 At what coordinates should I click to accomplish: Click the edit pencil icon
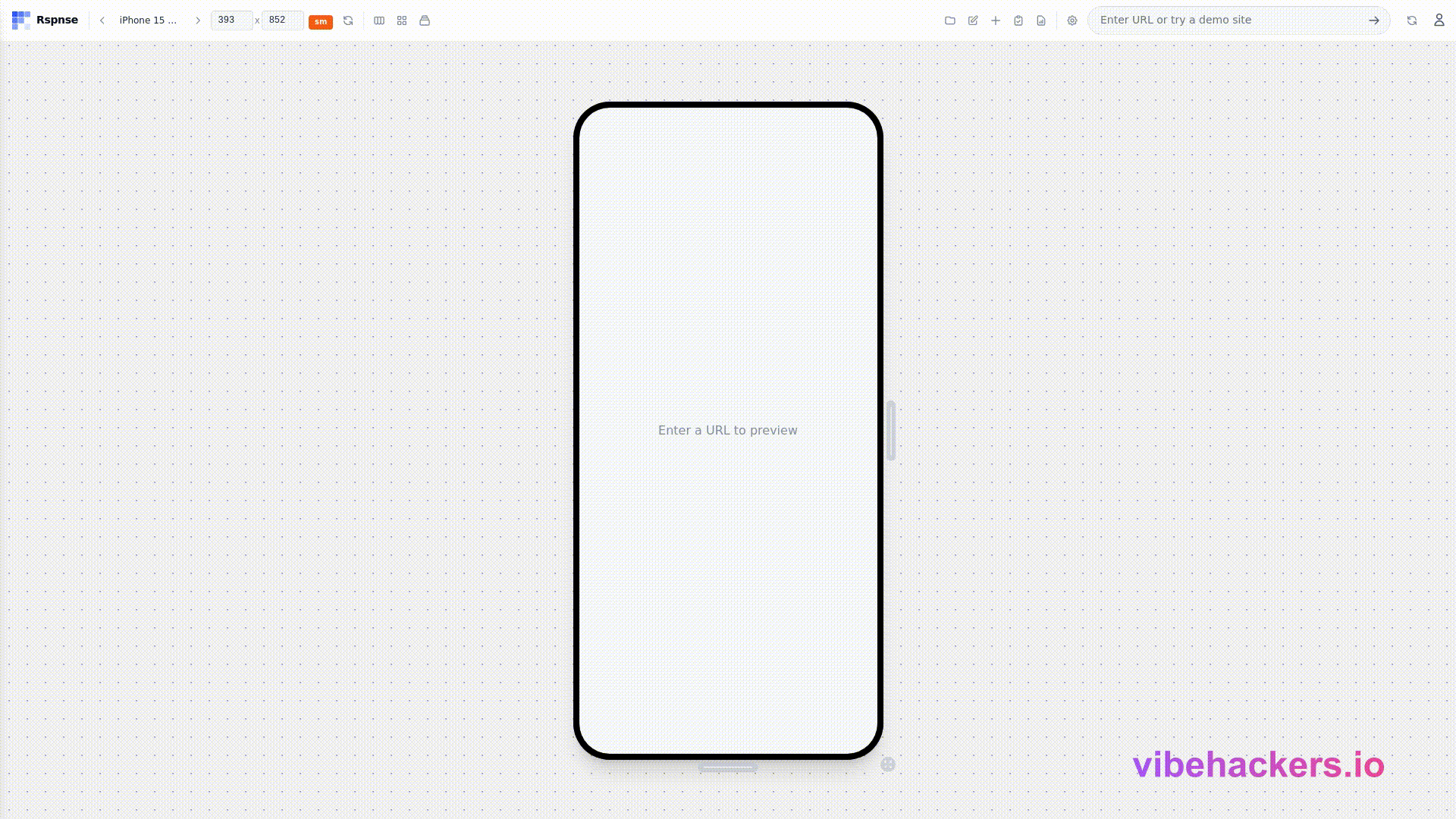point(973,20)
